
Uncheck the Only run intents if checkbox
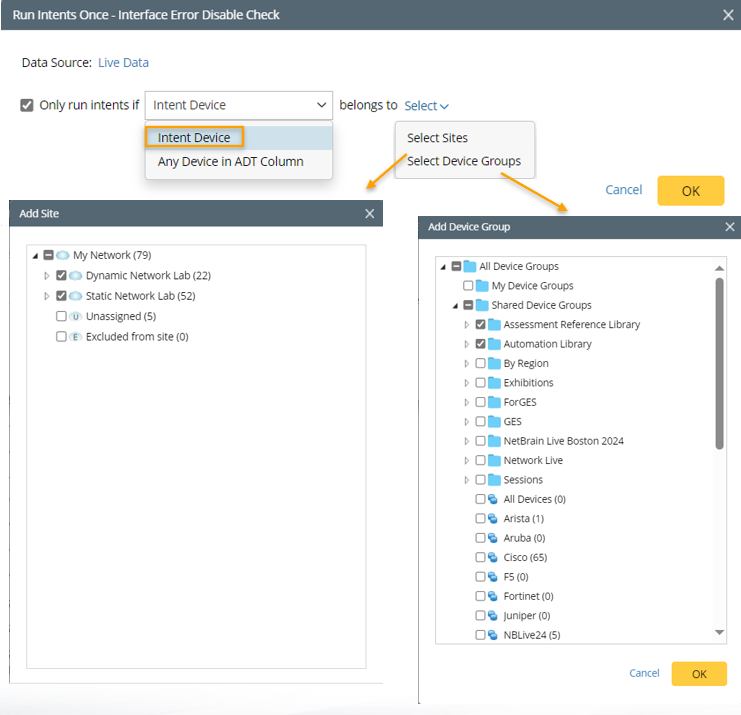coord(27,105)
